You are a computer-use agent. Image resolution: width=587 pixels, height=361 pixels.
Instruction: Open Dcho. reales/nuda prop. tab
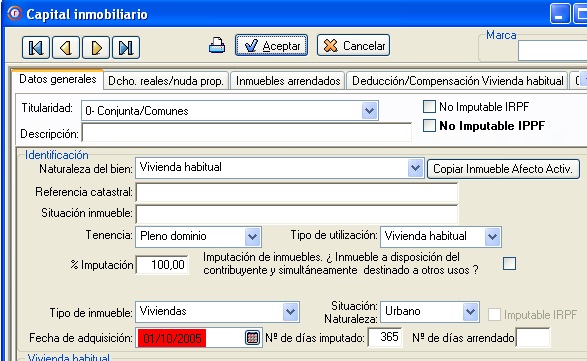click(x=166, y=81)
